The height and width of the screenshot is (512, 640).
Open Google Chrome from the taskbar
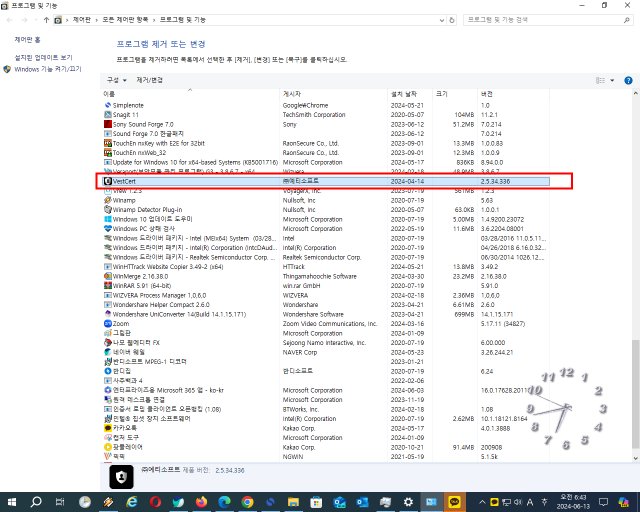pyautogui.click(x=247, y=502)
